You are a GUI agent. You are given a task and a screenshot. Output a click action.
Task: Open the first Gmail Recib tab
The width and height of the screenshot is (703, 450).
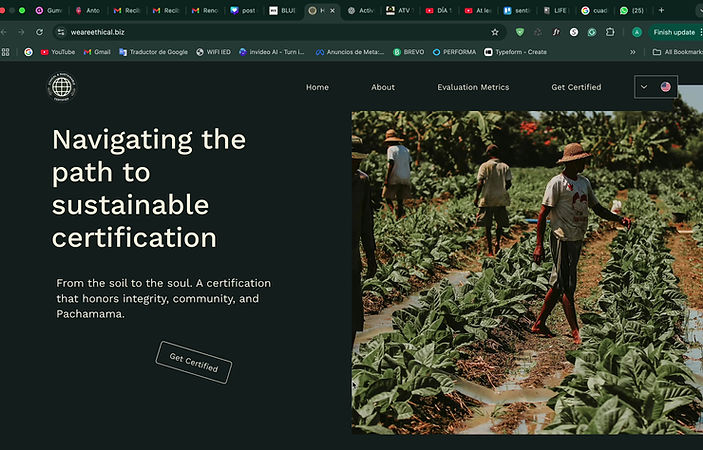126,10
